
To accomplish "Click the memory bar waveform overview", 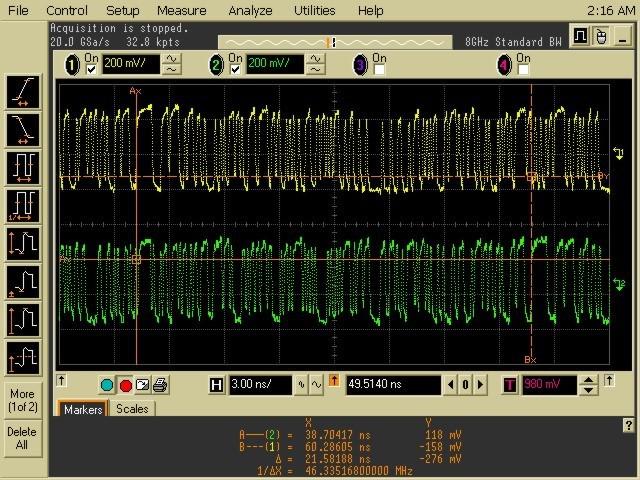I will click(x=335, y=42).
